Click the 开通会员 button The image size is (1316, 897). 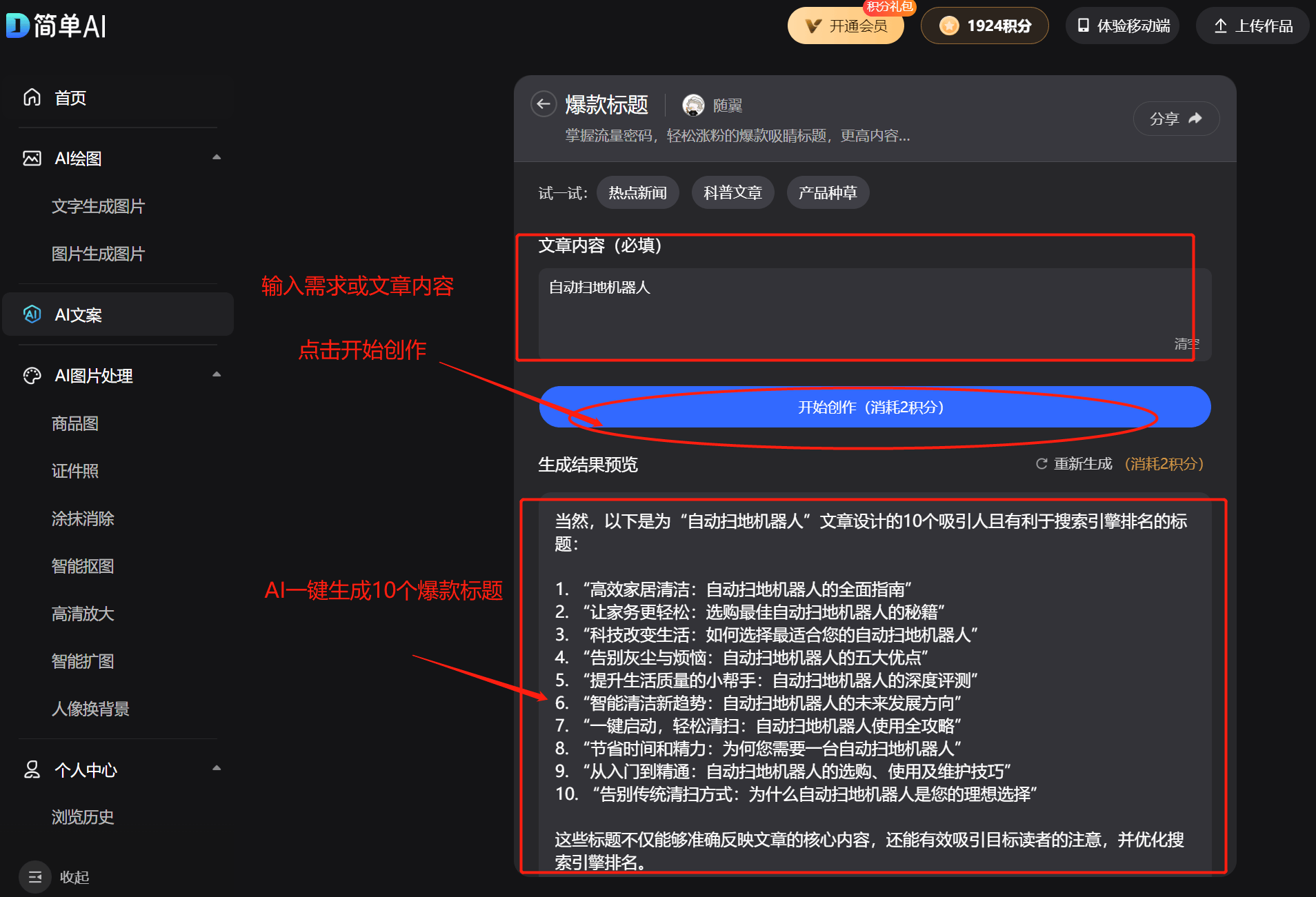click(x=846, y=26)
